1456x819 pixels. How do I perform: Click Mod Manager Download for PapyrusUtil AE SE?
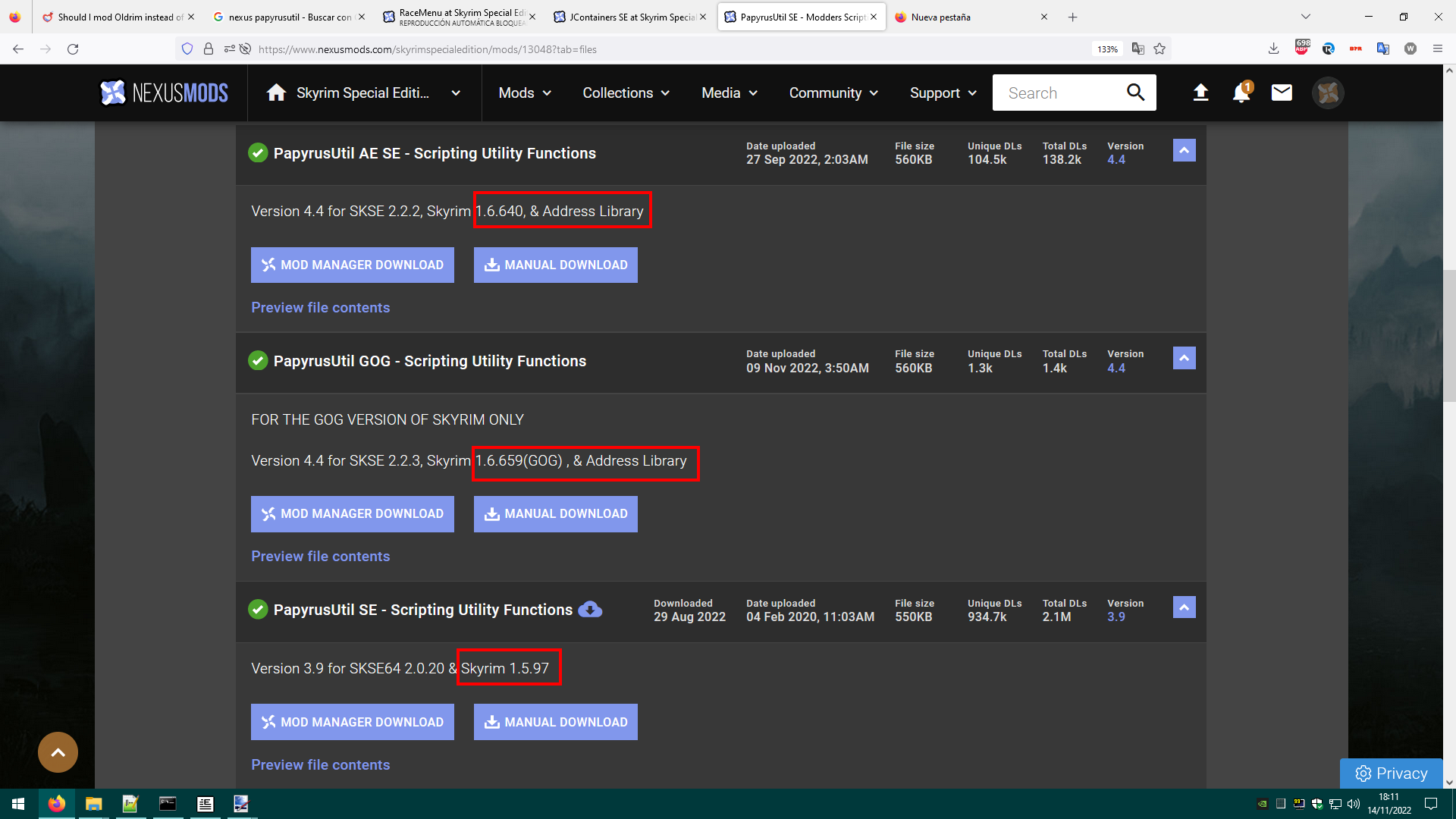pos(353,265)
